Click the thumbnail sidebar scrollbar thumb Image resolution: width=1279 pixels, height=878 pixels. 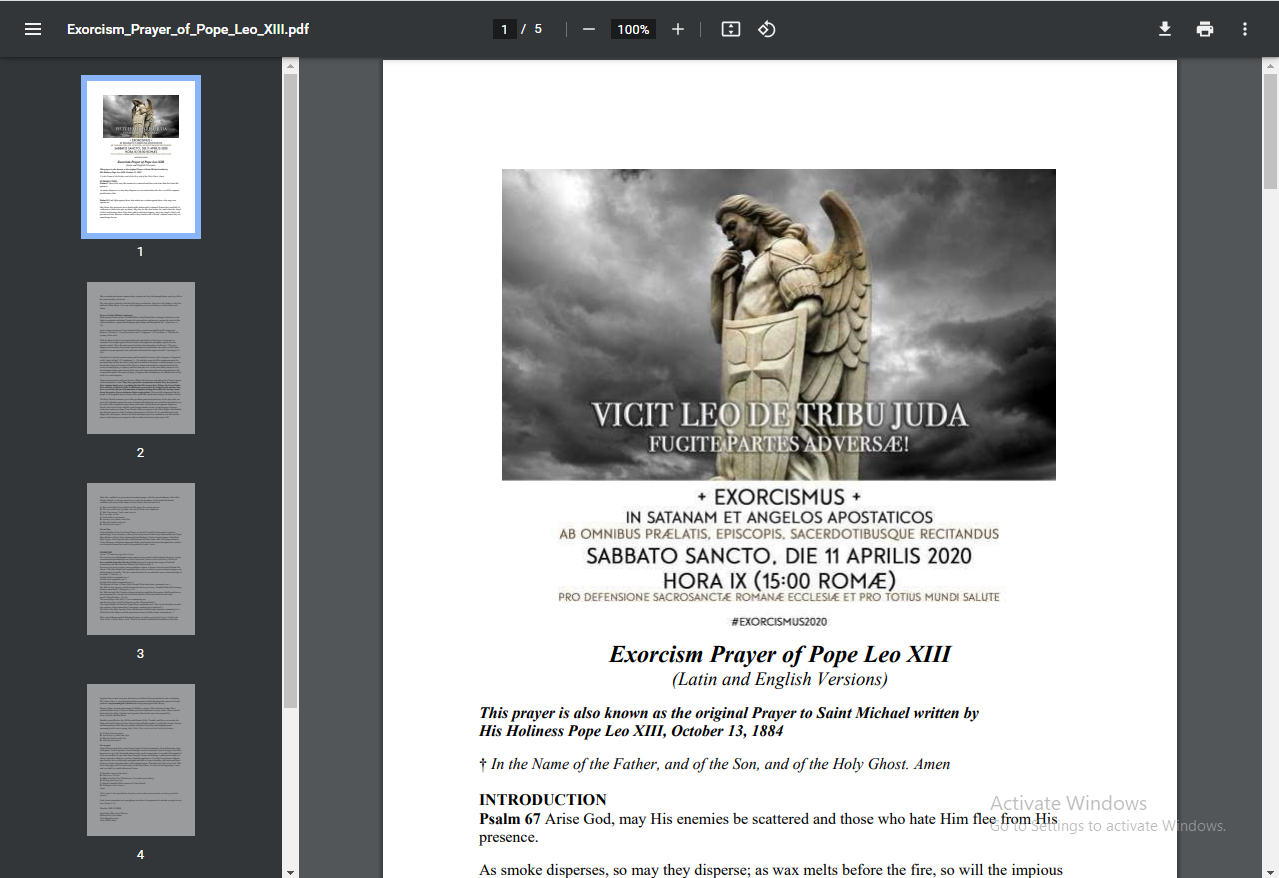[291, 391]
